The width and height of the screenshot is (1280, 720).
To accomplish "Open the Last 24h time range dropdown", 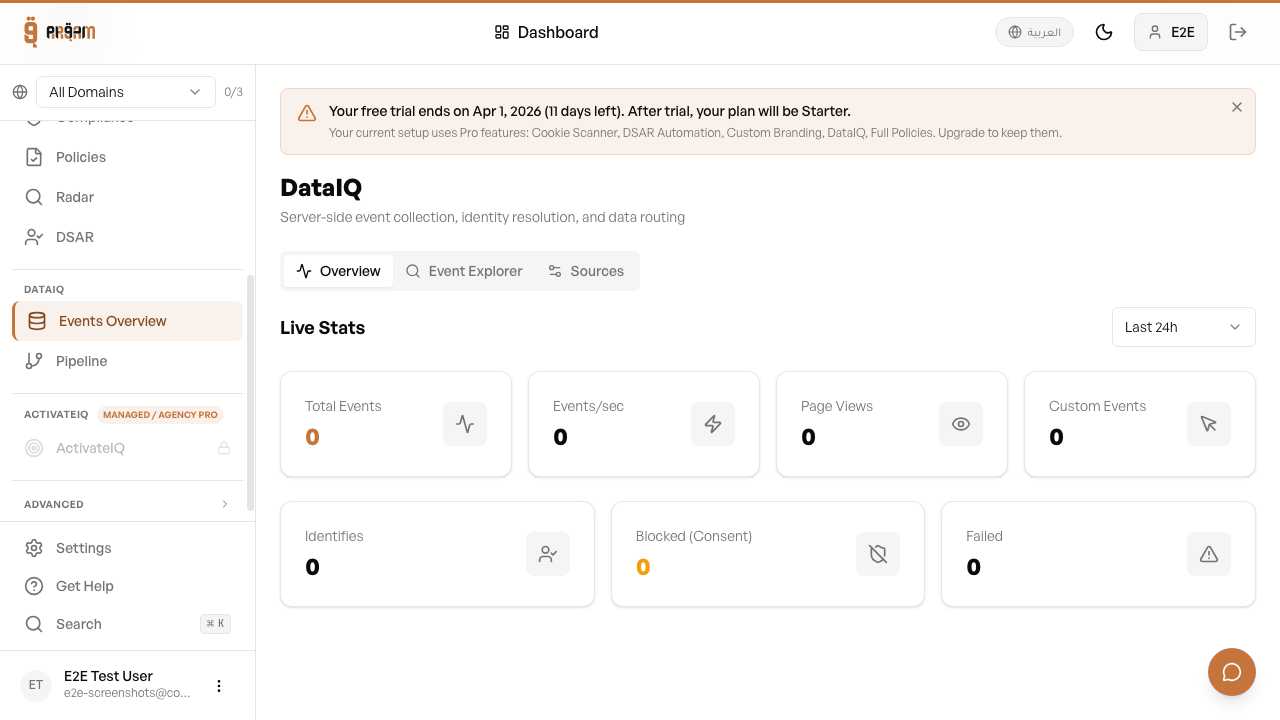I will point(1184,327).
